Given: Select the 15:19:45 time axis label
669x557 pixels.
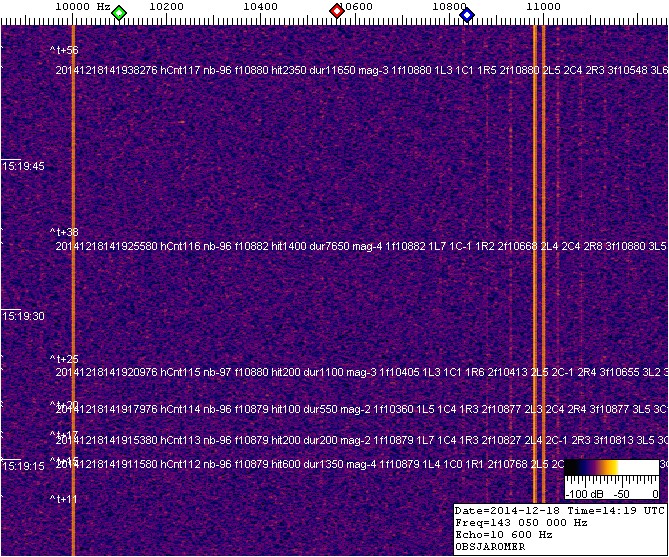Looking at the screenshot, I should pyautogui.click(x=22, y=166).
